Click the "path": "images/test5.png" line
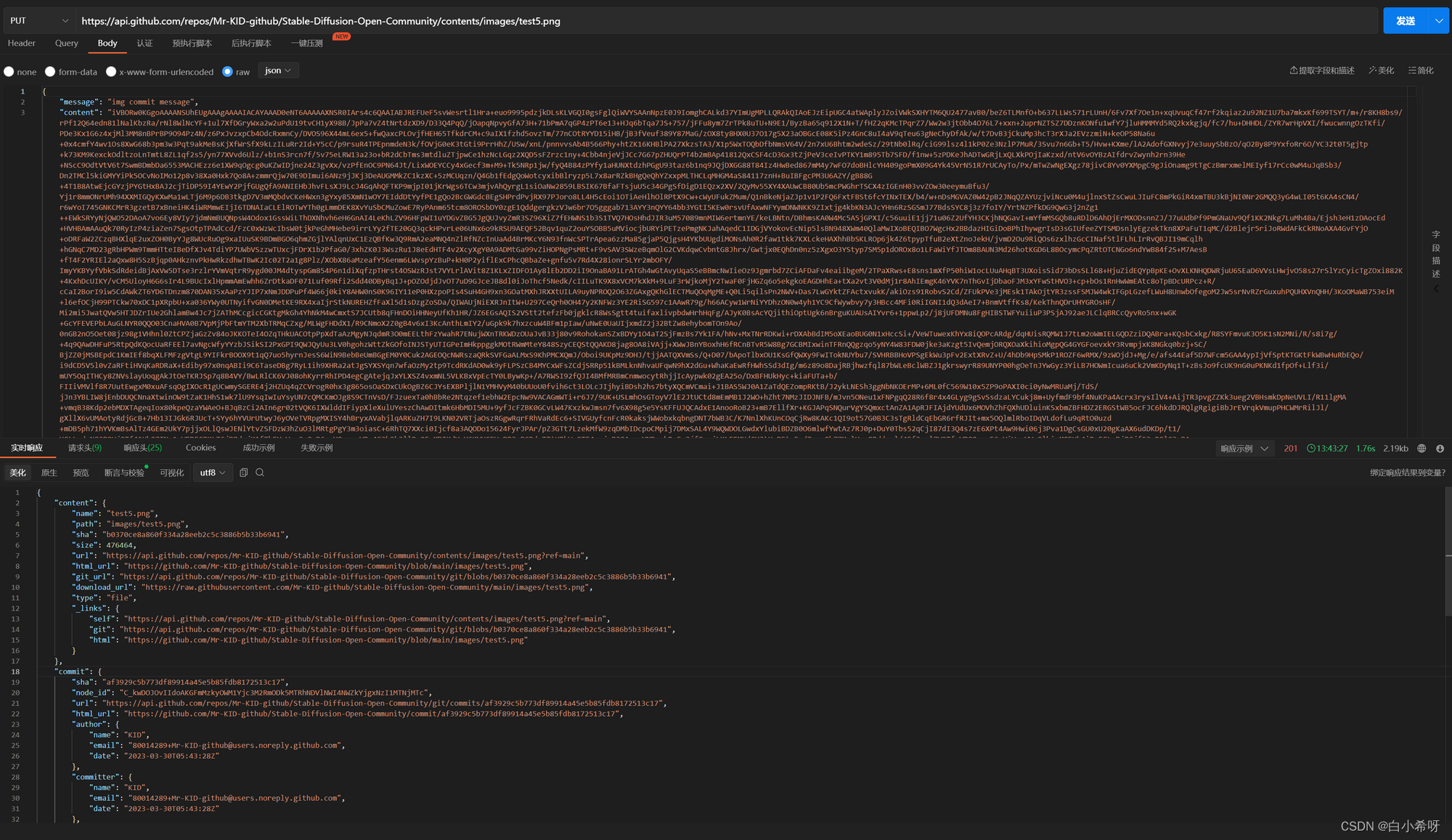This screenshot has width=1452, height=840. [x=129, y=524]
